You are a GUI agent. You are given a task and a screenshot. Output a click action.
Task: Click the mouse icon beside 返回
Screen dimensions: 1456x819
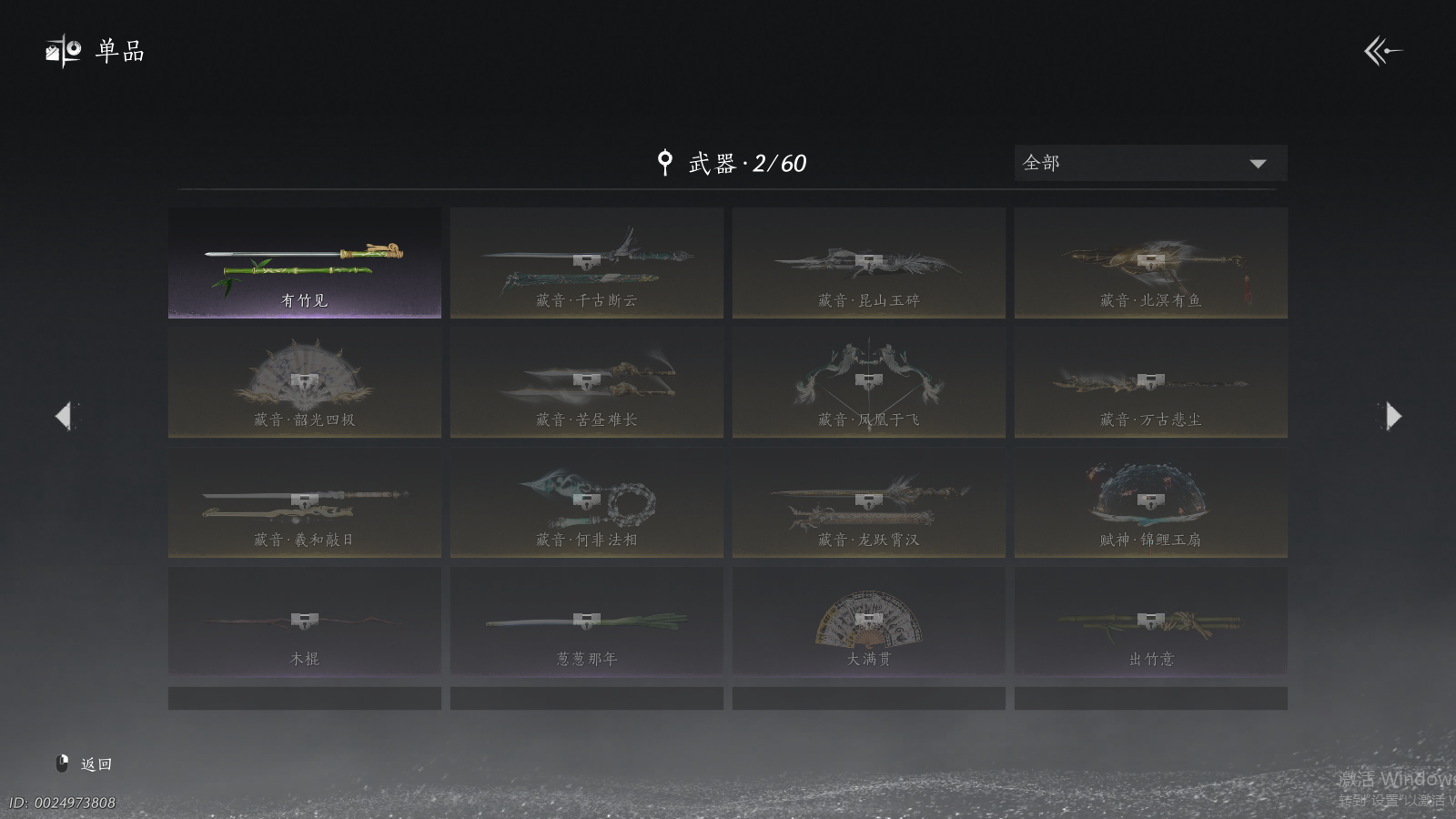click(63, 763)
